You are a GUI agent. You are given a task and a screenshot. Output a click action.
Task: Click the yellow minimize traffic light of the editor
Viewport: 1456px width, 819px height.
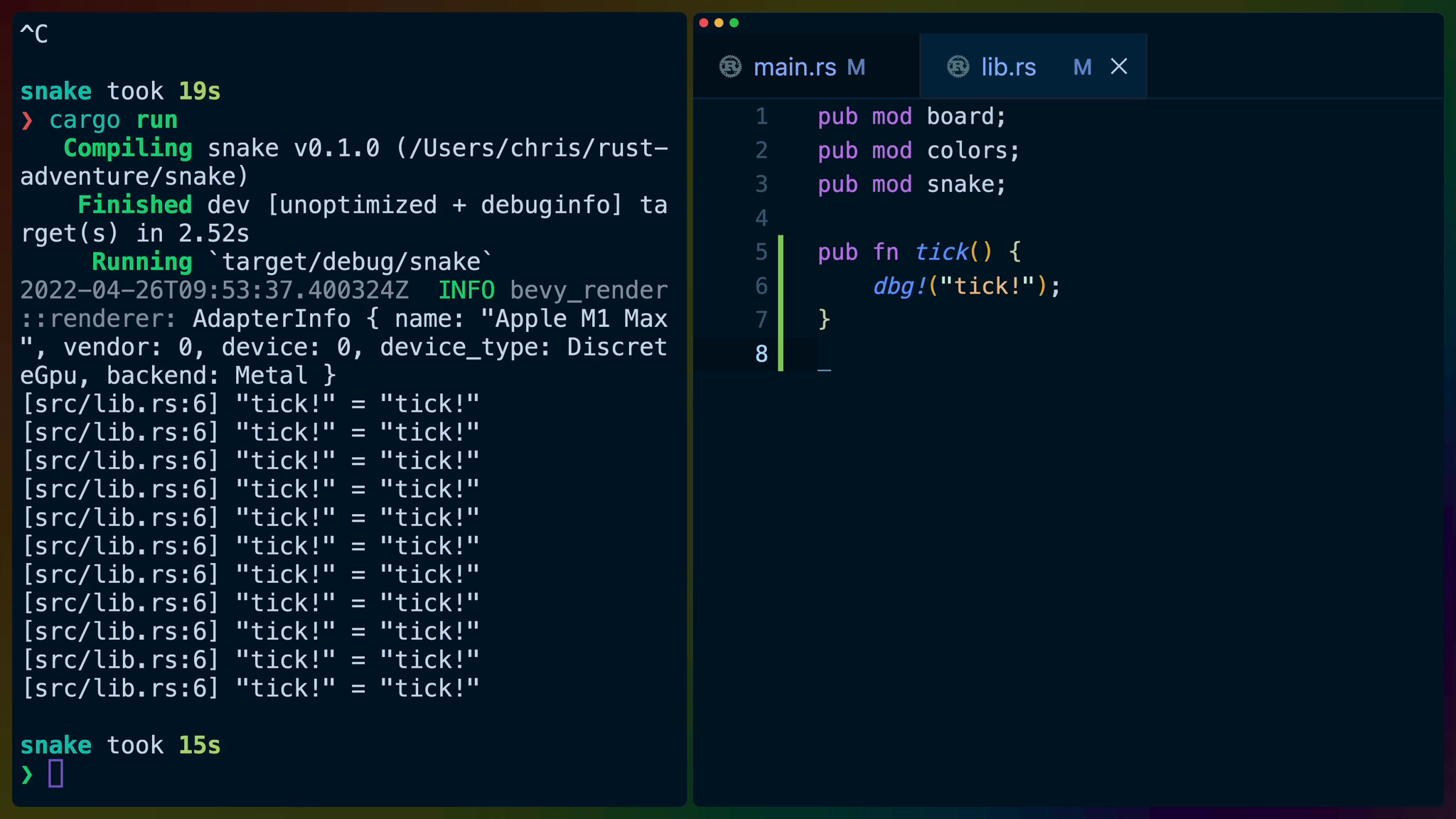[719, 22]
